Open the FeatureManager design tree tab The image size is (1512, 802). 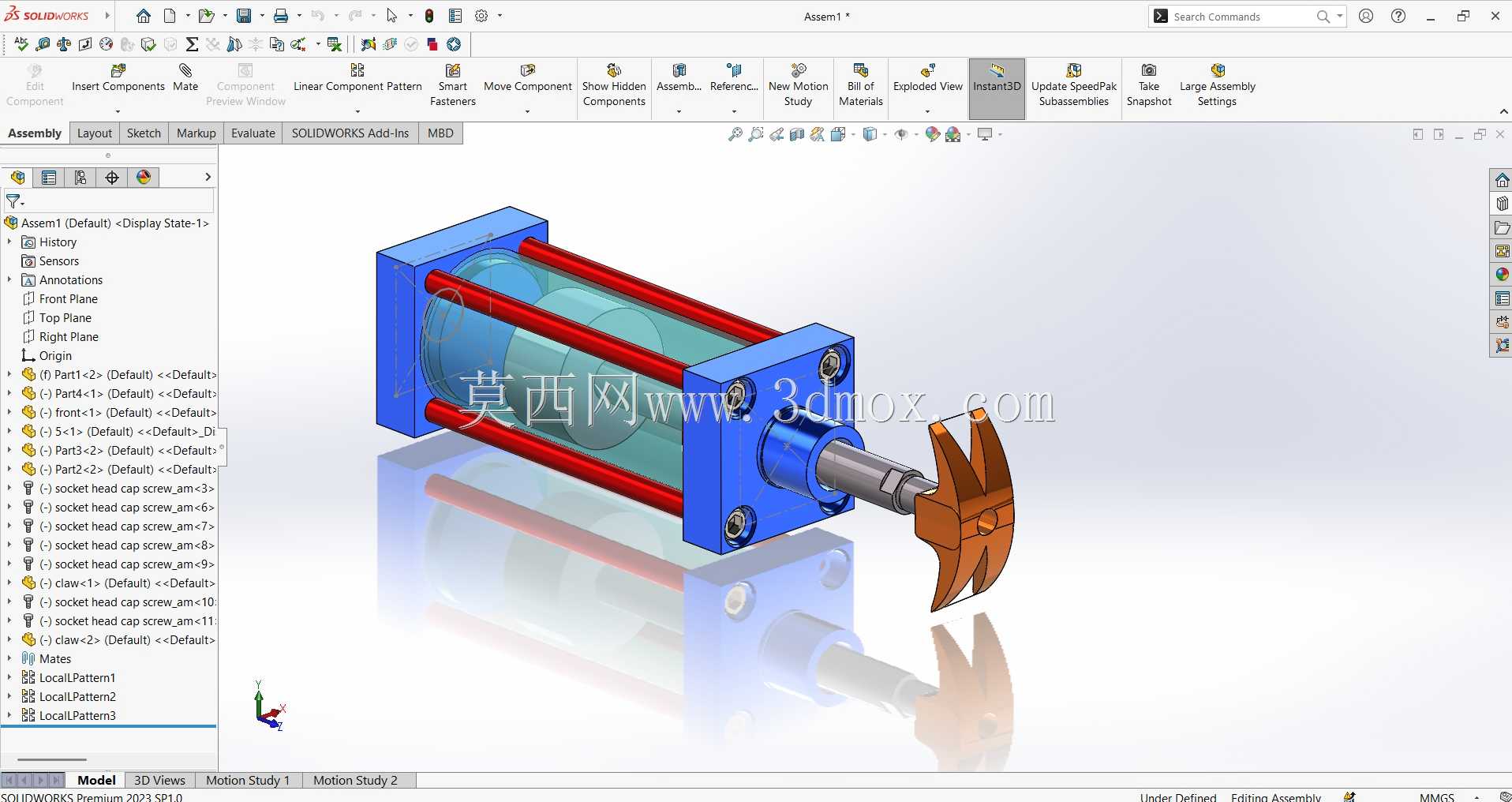tap(17, 178)
